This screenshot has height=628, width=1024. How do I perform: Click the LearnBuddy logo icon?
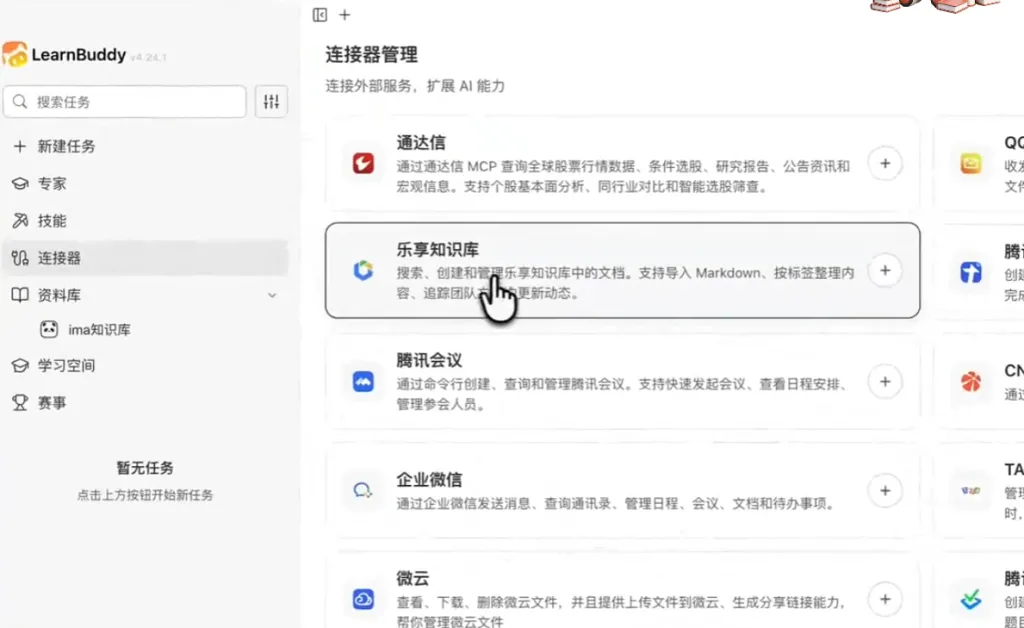(x=14, y=54)
